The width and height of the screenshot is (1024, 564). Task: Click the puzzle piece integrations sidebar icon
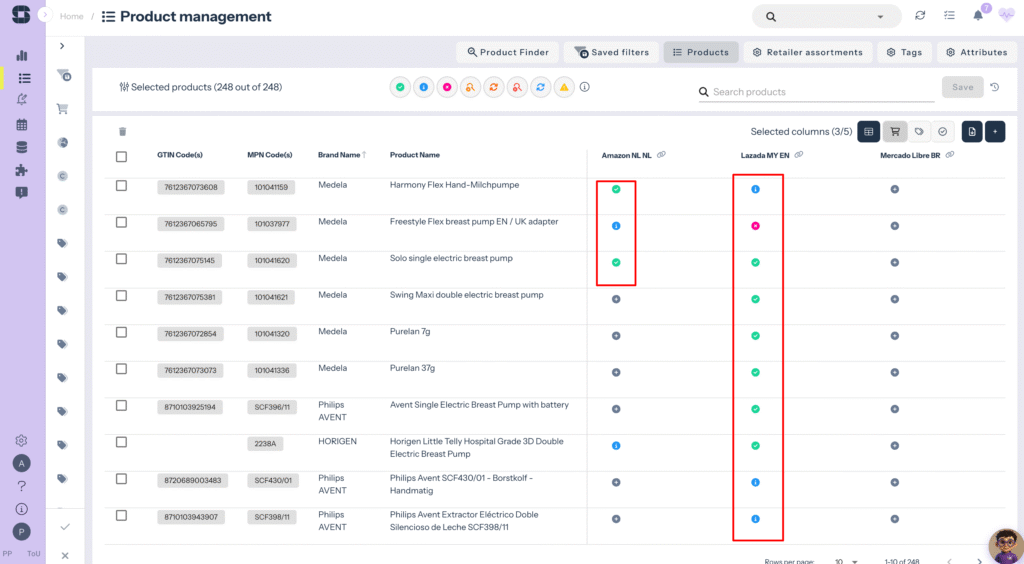pyautogui.click(x=22, y=170)
